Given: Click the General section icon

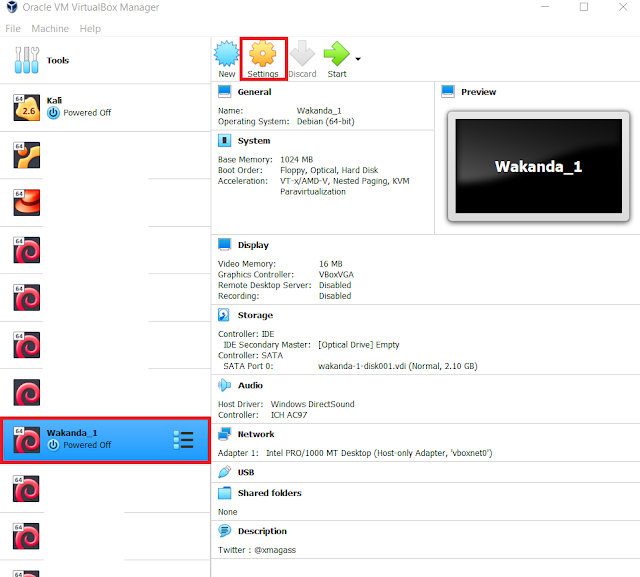Looking at the screenshot, I should 224,91.
